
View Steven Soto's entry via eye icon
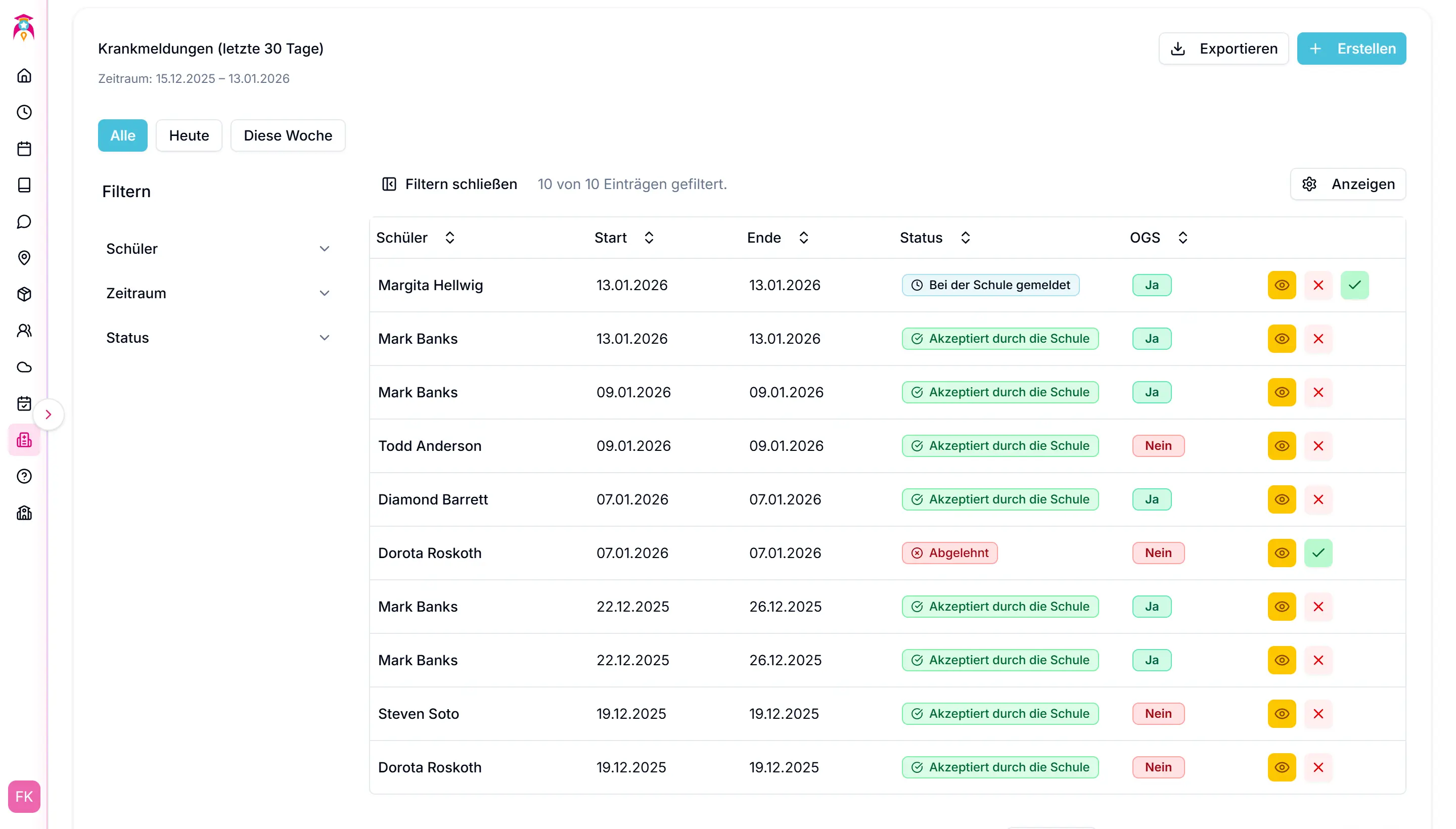coord(1281,713)
